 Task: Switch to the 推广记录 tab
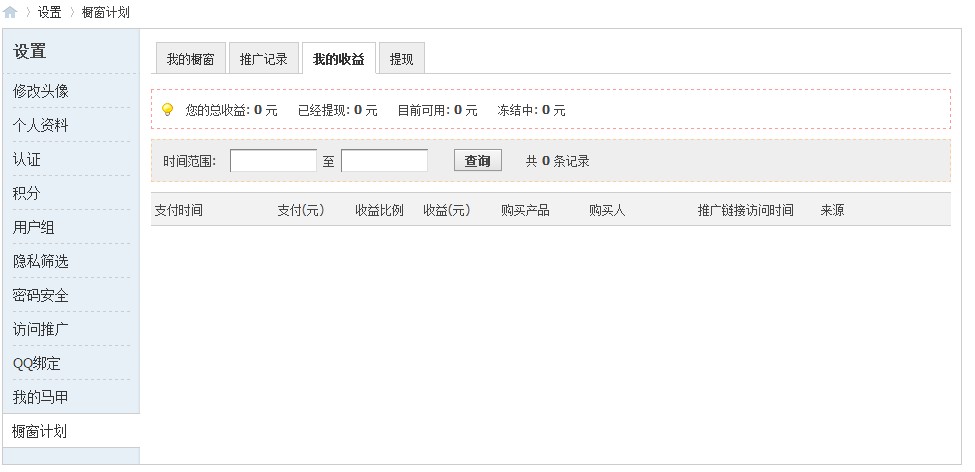pos(263,59)
